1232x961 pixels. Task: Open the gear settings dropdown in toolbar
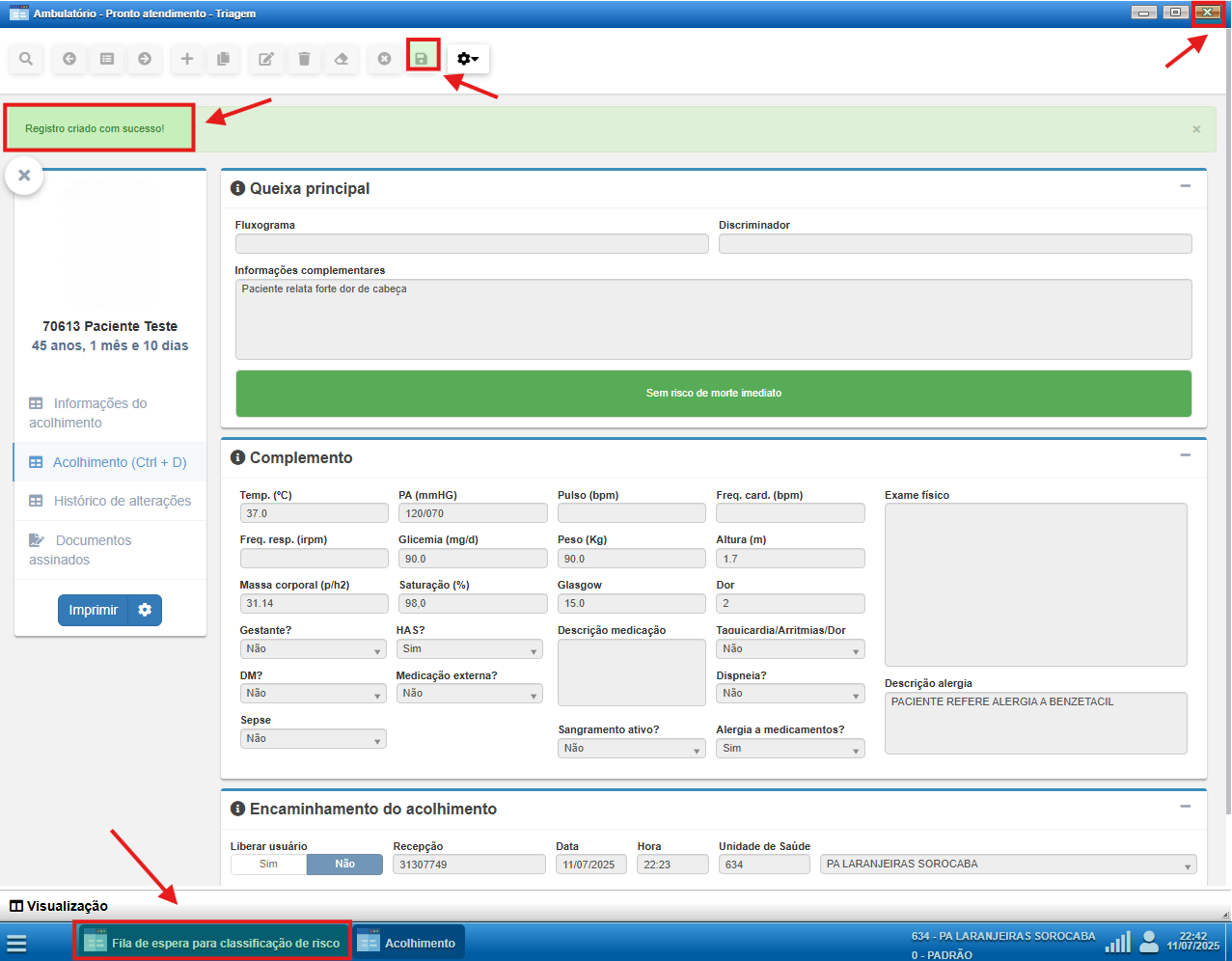click(468, 59)
